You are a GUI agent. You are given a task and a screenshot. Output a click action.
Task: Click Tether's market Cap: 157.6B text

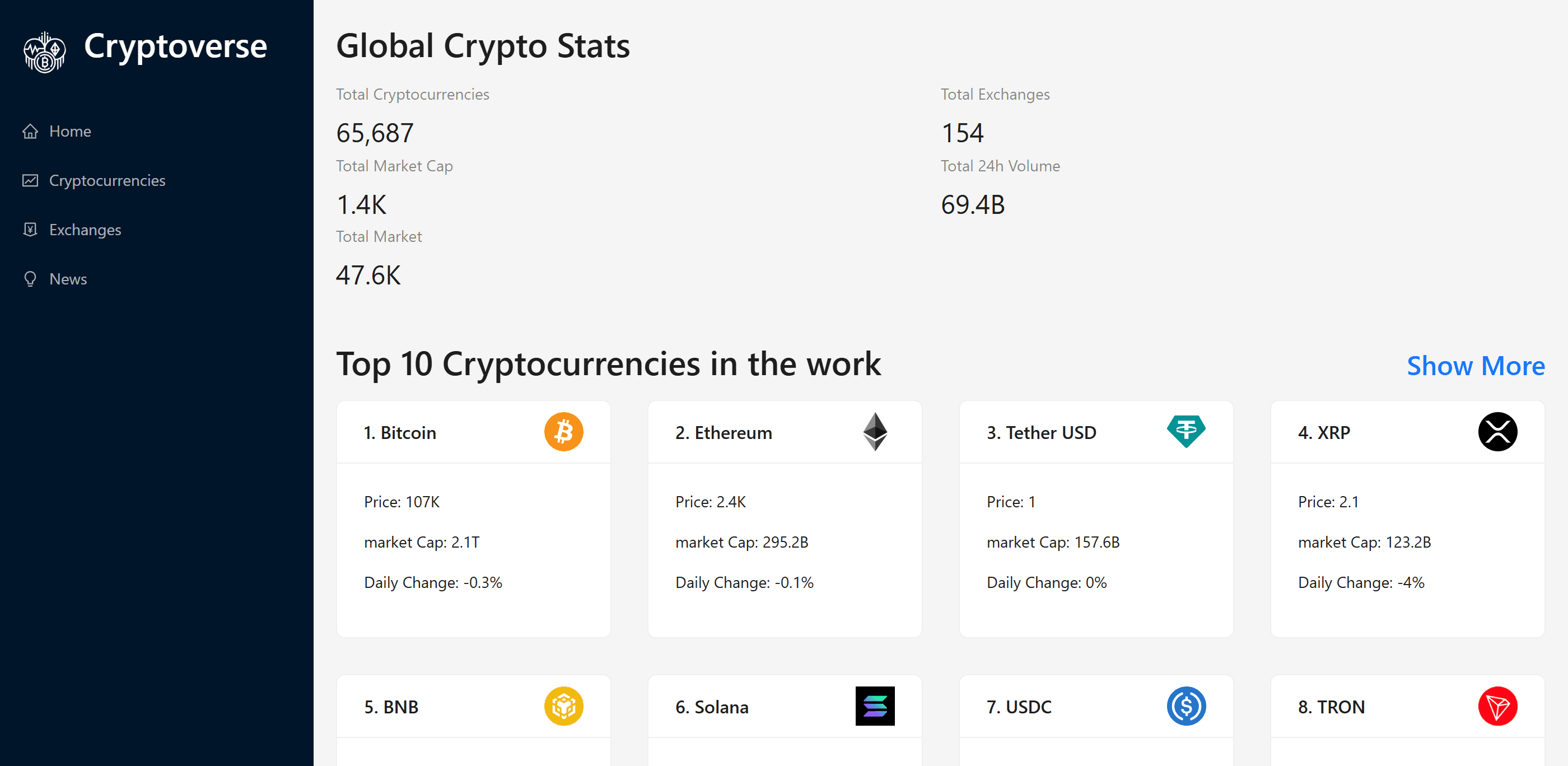point(1052,542)
